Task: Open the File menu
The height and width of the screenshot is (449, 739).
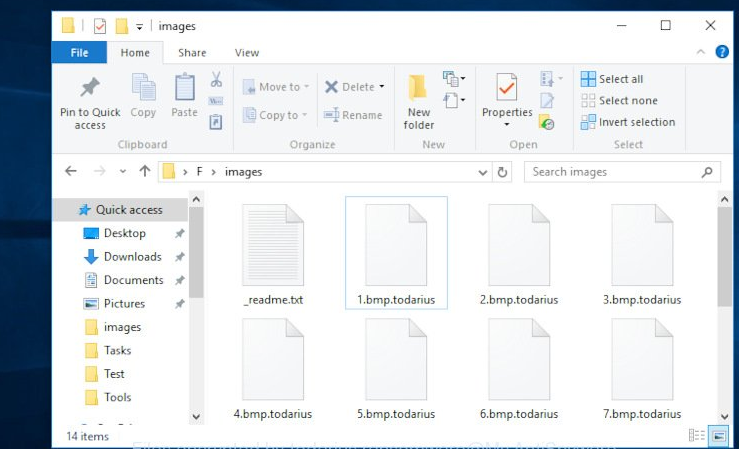Action: (x=80, y=53)
